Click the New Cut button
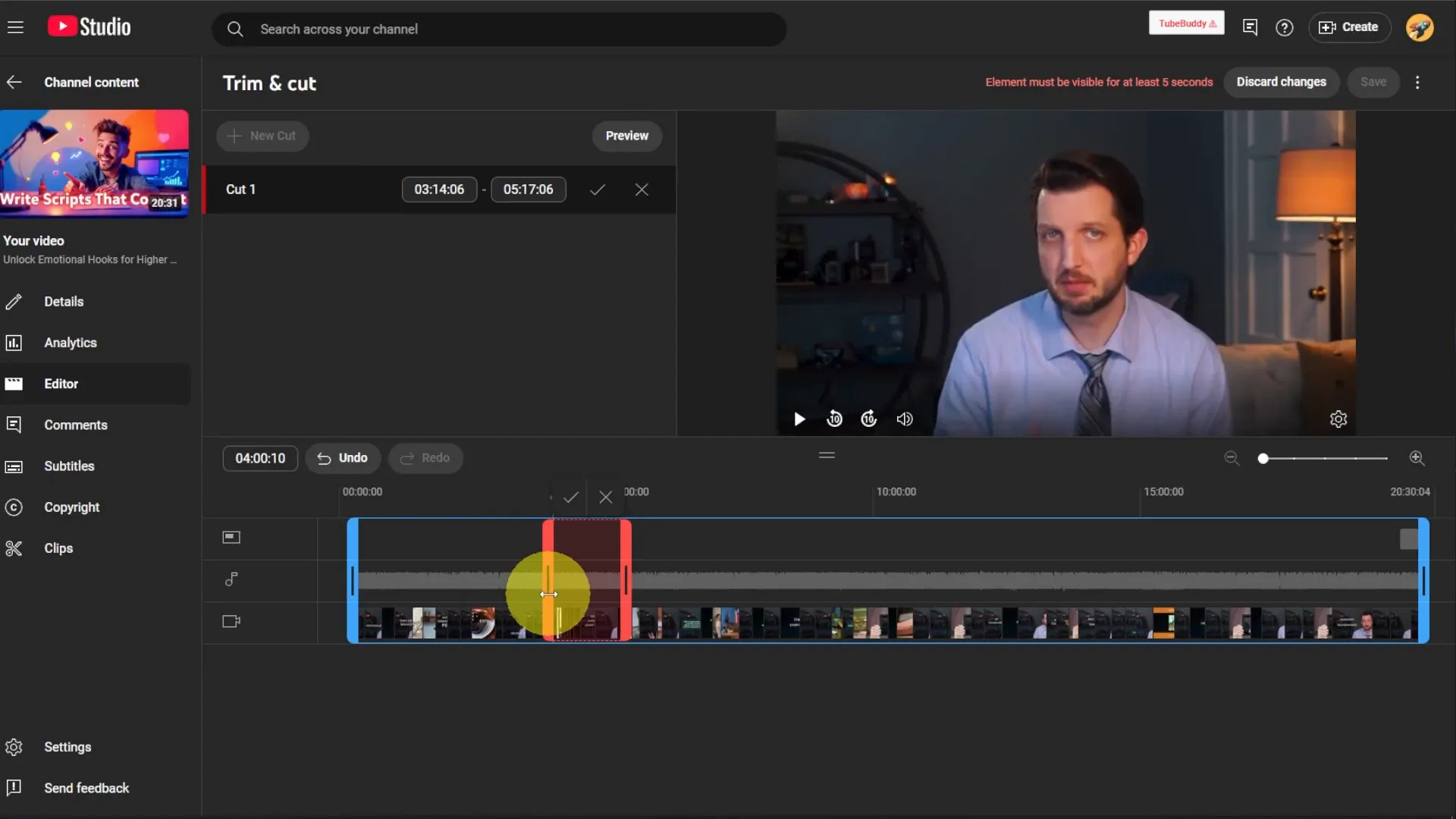Image resolution: width=1456 pixels, height=819 pixels. click(262, 136)
